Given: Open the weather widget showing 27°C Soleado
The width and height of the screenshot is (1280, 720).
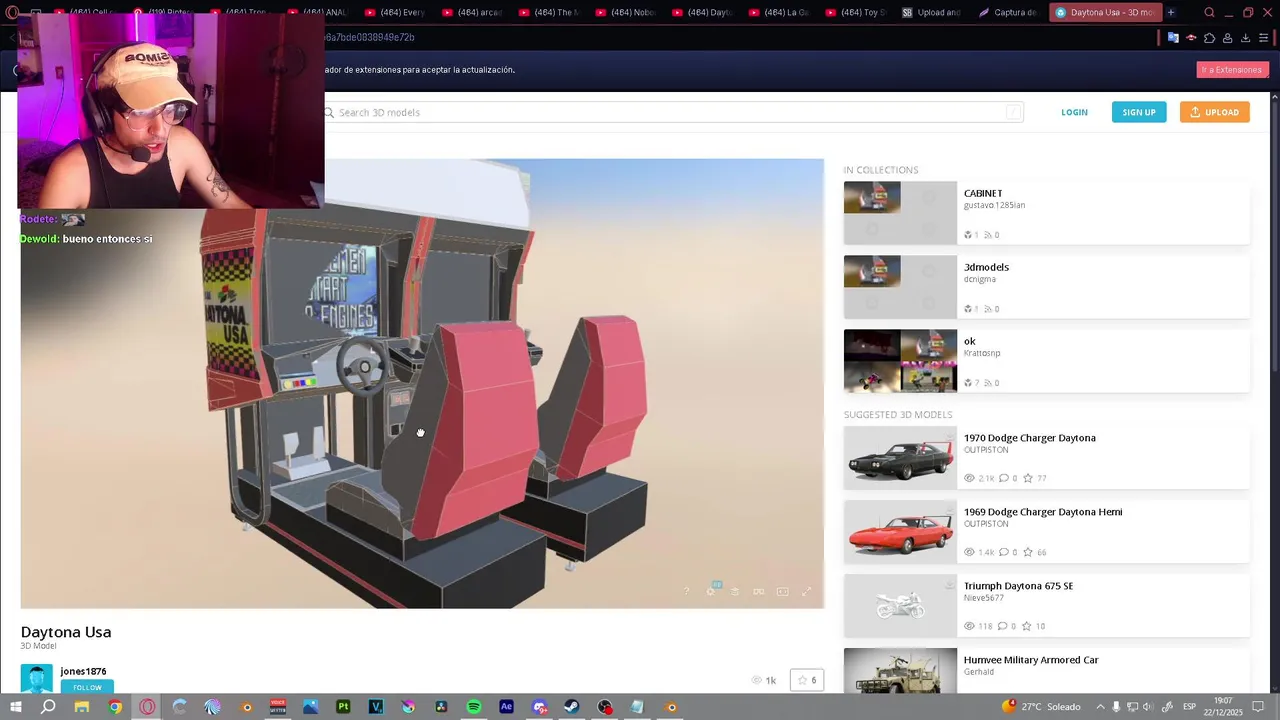Looking at the screenshot, I should pyautogui.click(x=1040, y=707).
